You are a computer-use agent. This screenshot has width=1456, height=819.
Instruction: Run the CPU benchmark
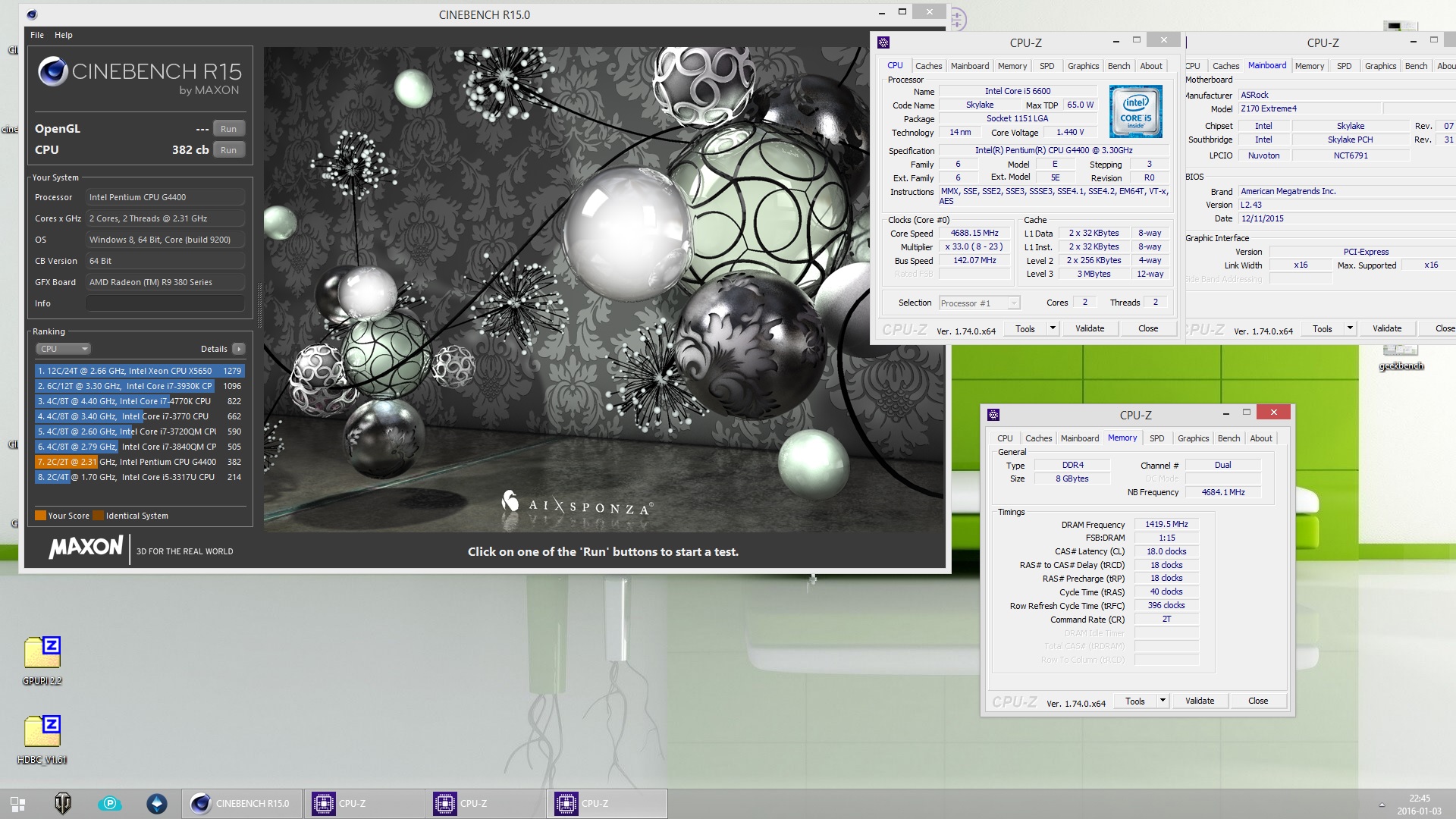[x=228, y=150]
